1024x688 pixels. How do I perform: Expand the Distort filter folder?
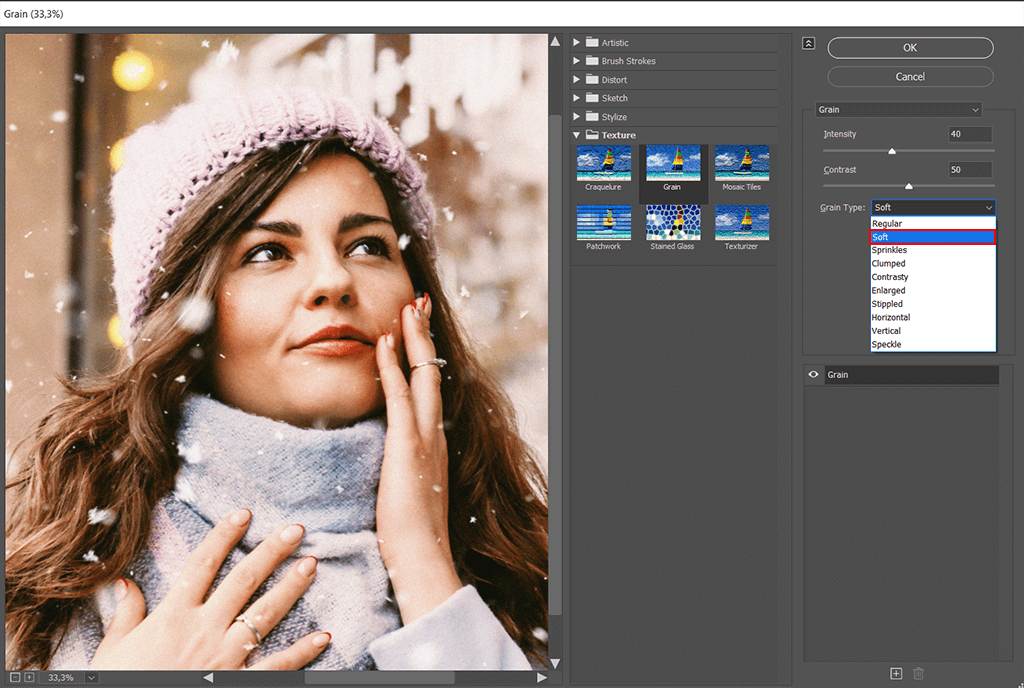pos(577,79)
